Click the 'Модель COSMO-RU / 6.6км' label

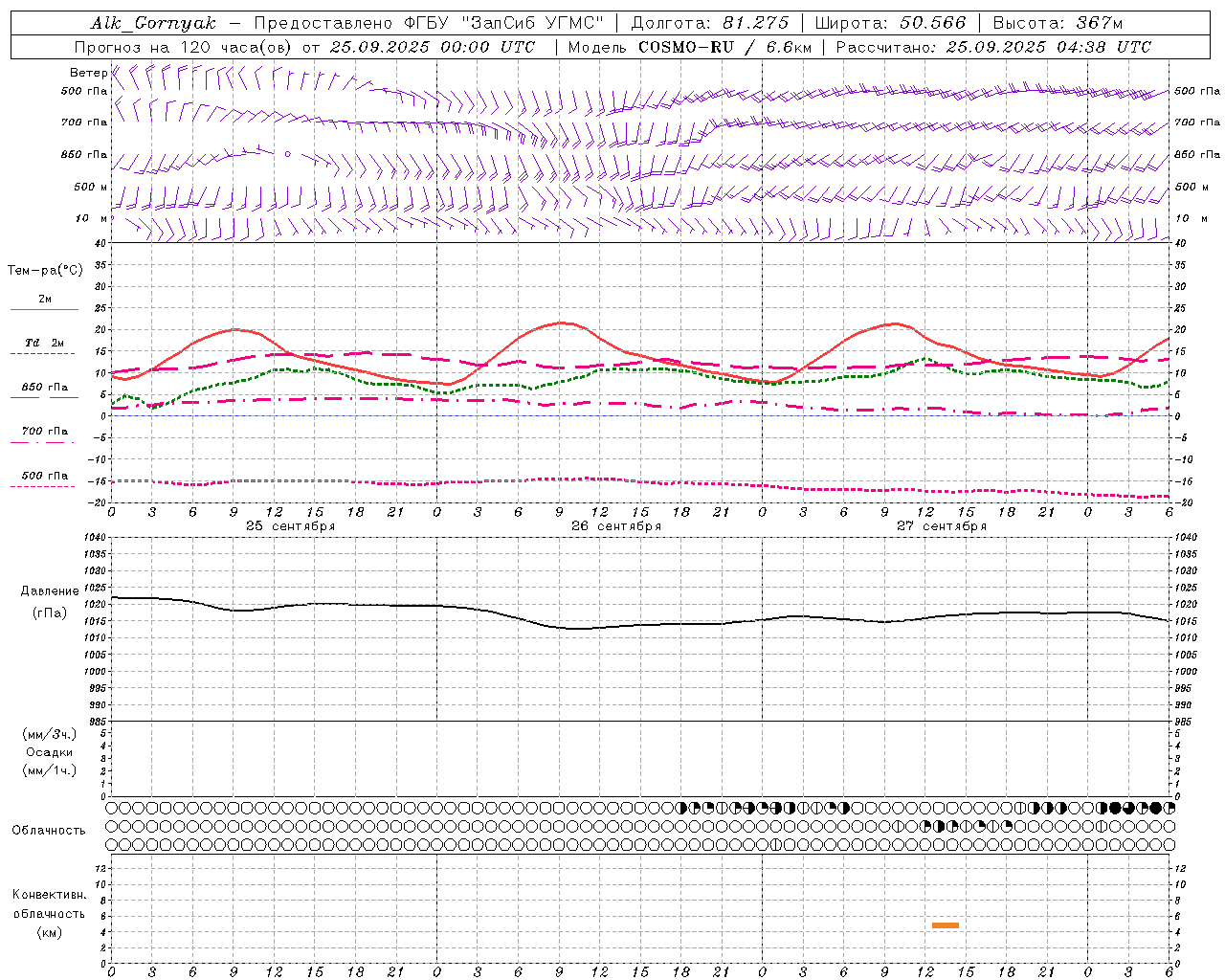point(689,47)
